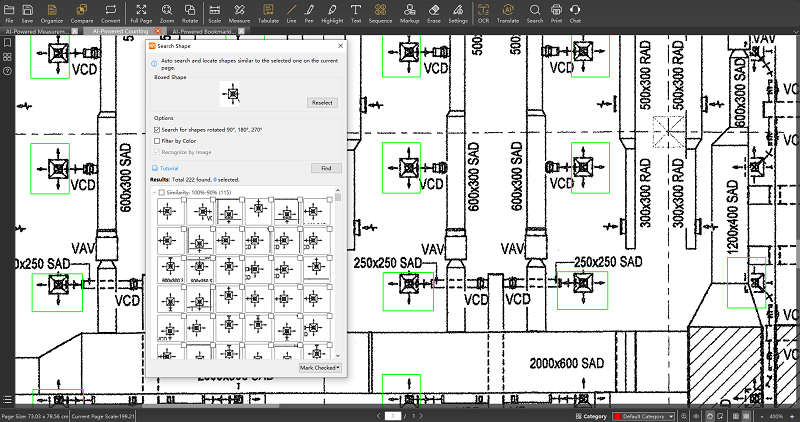Click the Reselect button

(x=322, y=102)
